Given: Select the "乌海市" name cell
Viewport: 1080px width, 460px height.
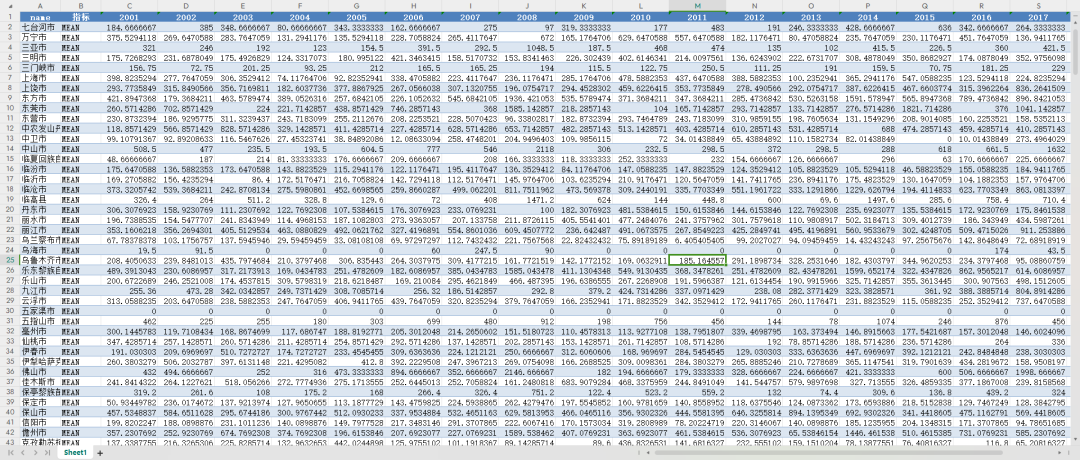Looking at the screenshot, I should (x=39, y=251).
